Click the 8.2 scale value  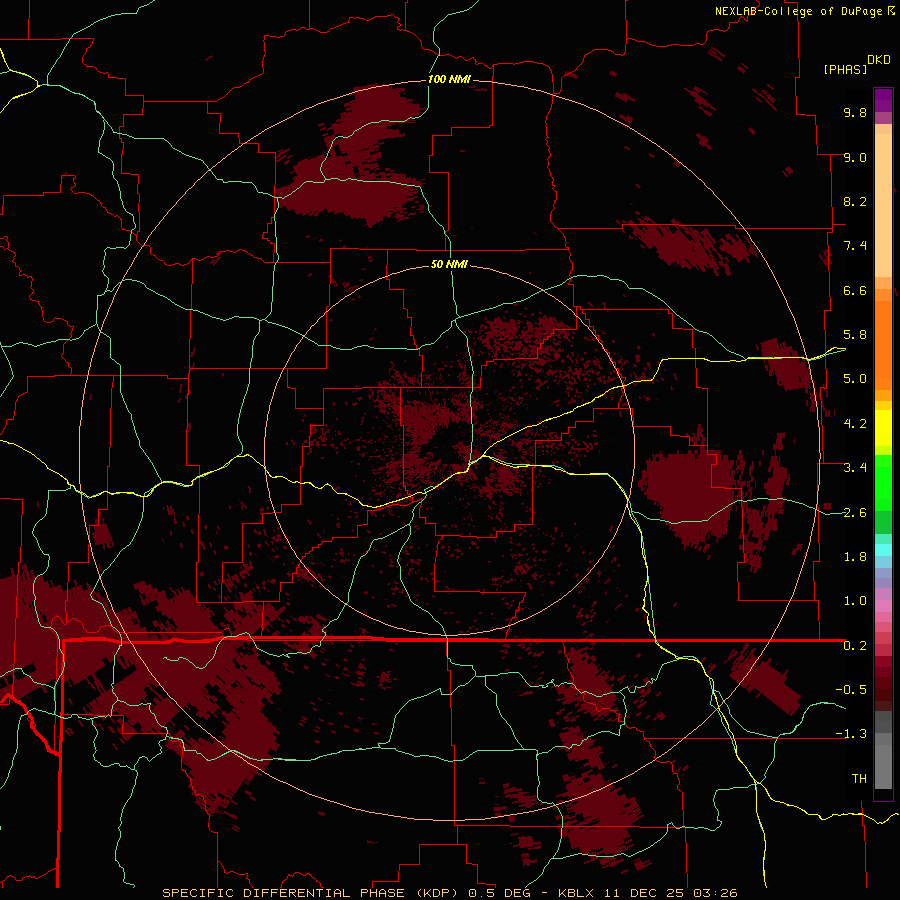click(855, 201)
